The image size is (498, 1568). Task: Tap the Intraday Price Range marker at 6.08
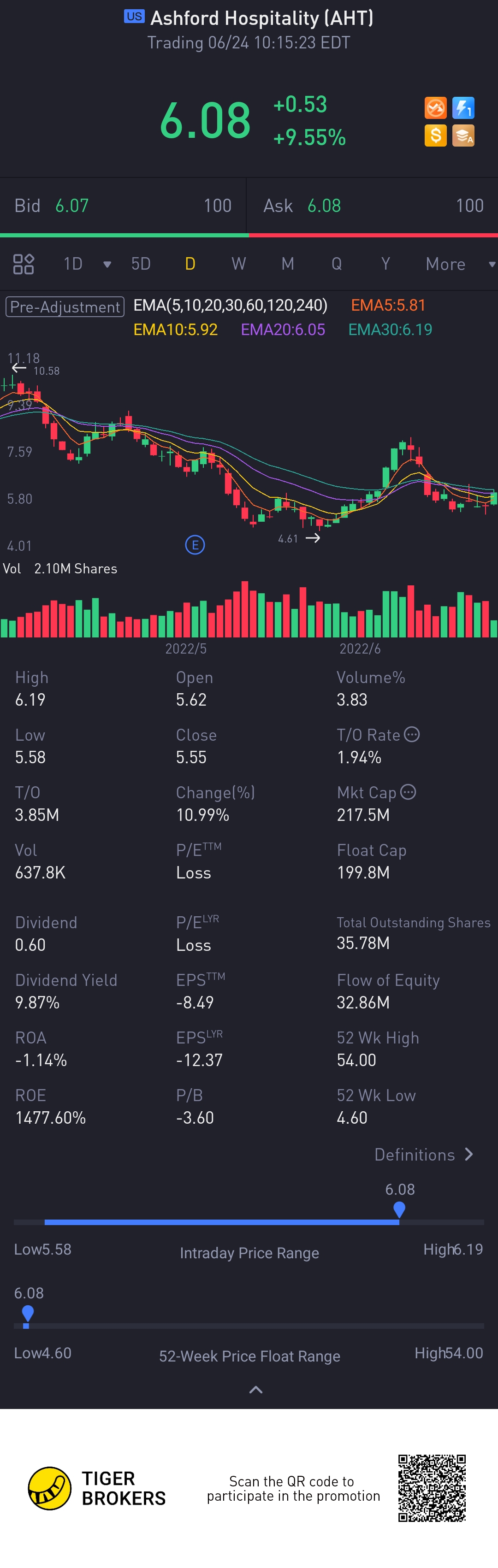click(399, 1209)
